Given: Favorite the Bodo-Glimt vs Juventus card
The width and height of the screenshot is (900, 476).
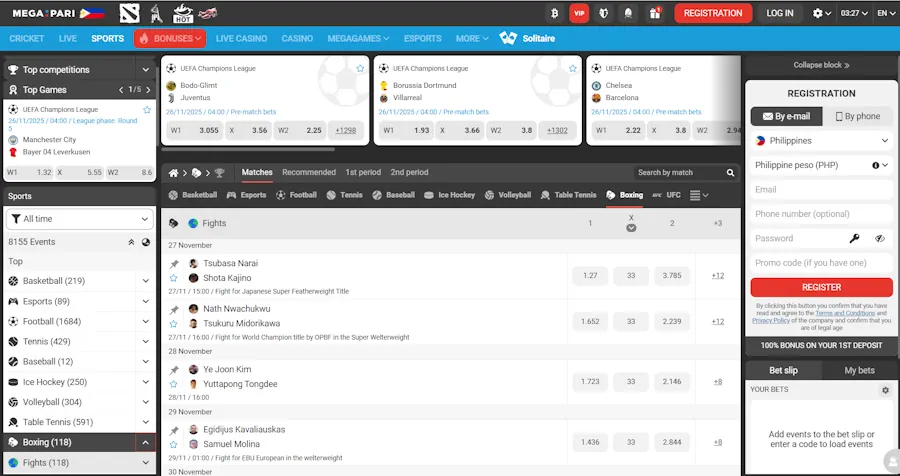Looking at the screenshot, I should point(360,68).
